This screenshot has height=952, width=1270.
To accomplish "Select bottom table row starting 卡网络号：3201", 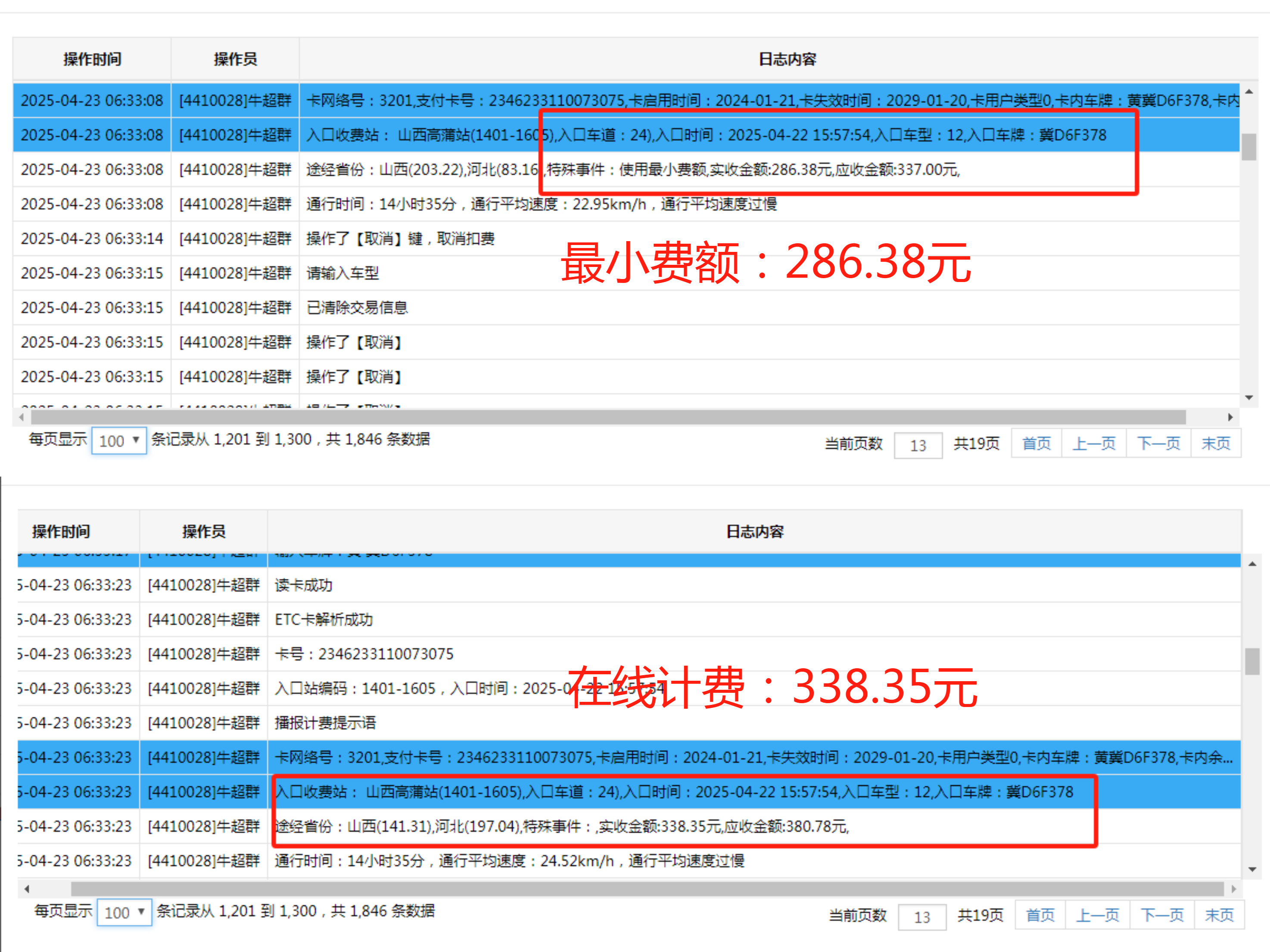I will pos(629,757).
